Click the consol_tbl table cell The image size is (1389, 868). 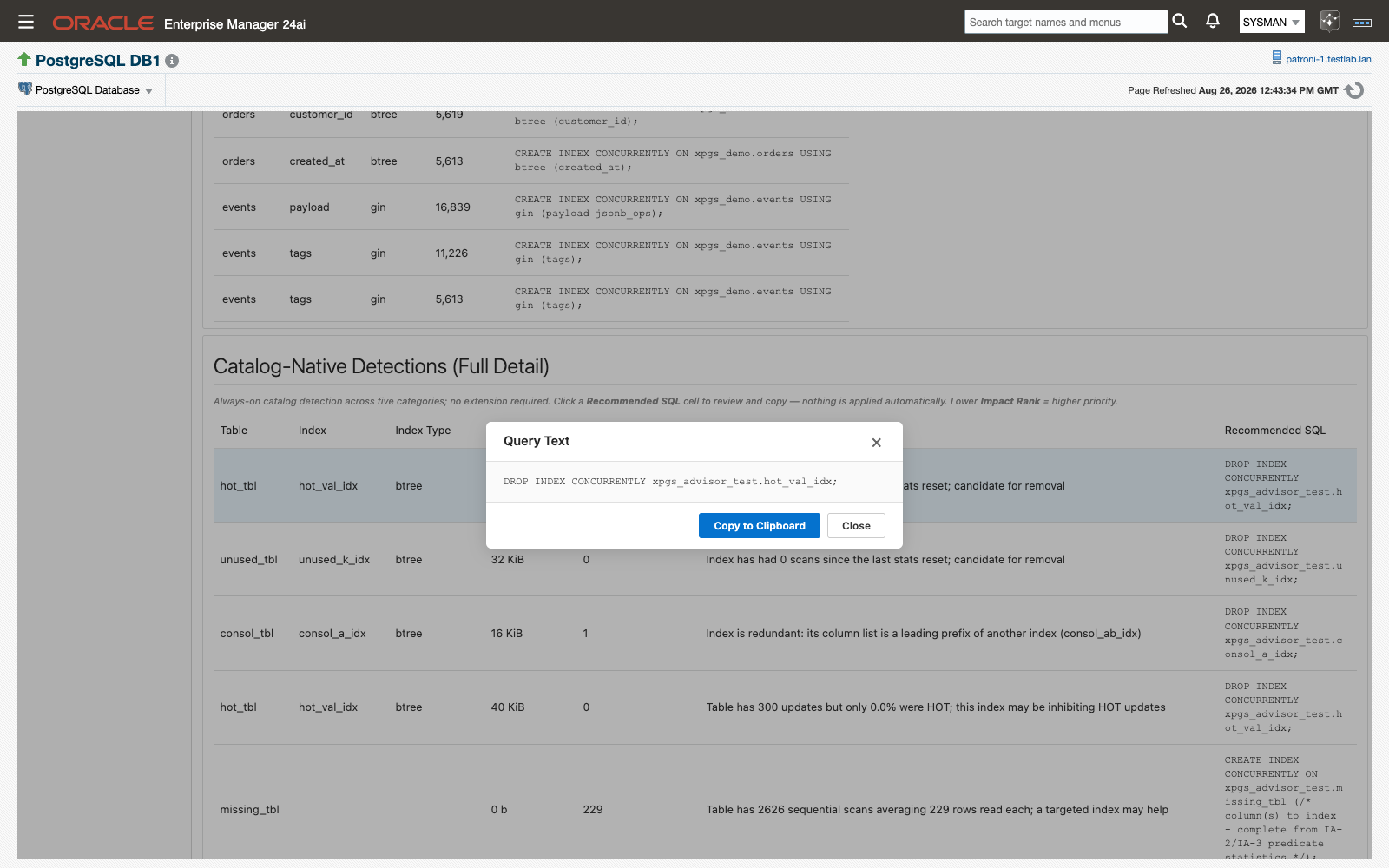point(247,634)
